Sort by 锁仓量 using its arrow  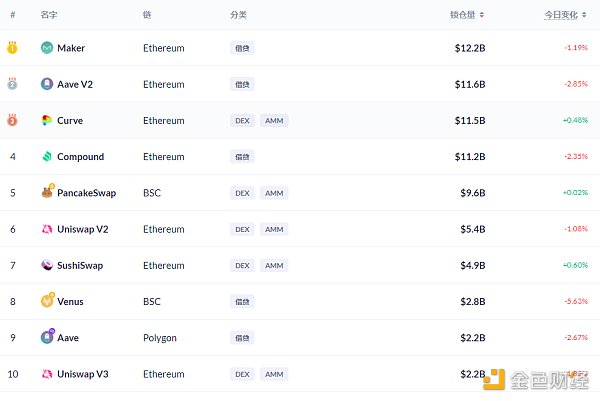pyautogui.click(x=482, y=15)
